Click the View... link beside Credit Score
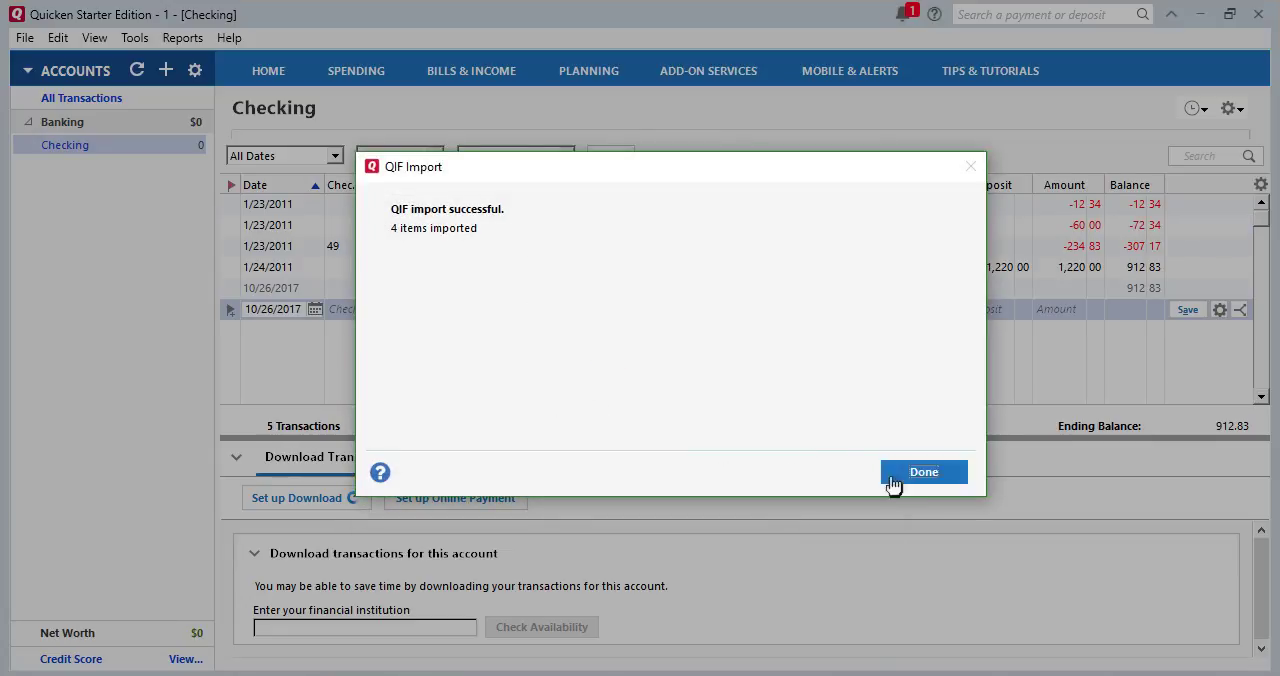This screenshot has height=676, width=1280. pos(186,659)
